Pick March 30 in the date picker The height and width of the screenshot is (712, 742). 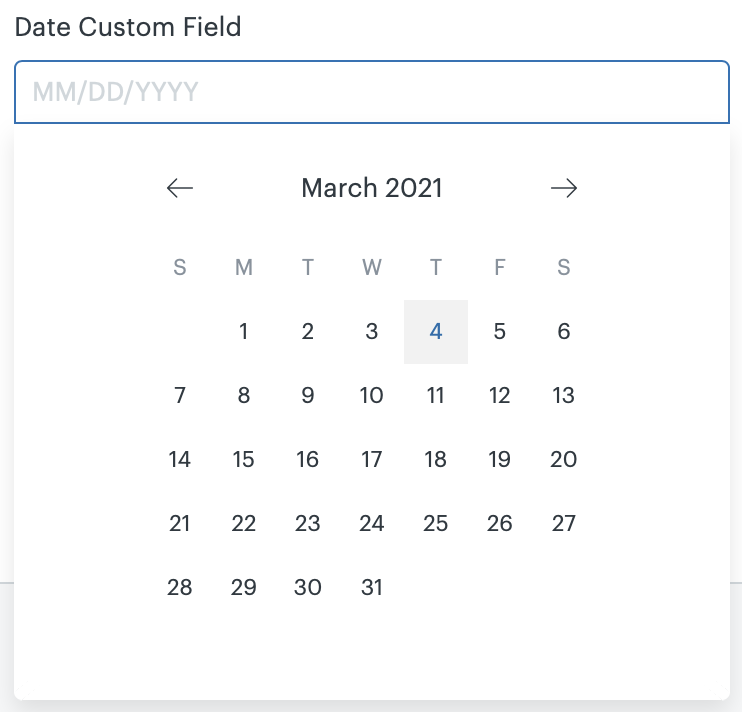coord(308,588)
